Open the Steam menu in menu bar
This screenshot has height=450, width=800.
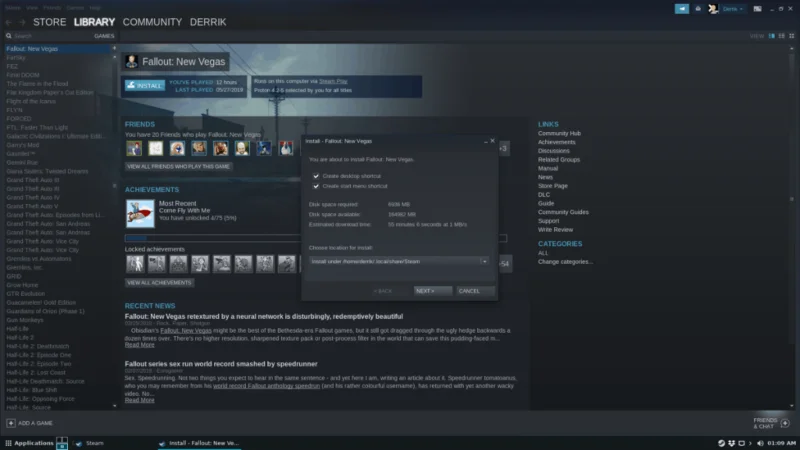coord(13,8)
